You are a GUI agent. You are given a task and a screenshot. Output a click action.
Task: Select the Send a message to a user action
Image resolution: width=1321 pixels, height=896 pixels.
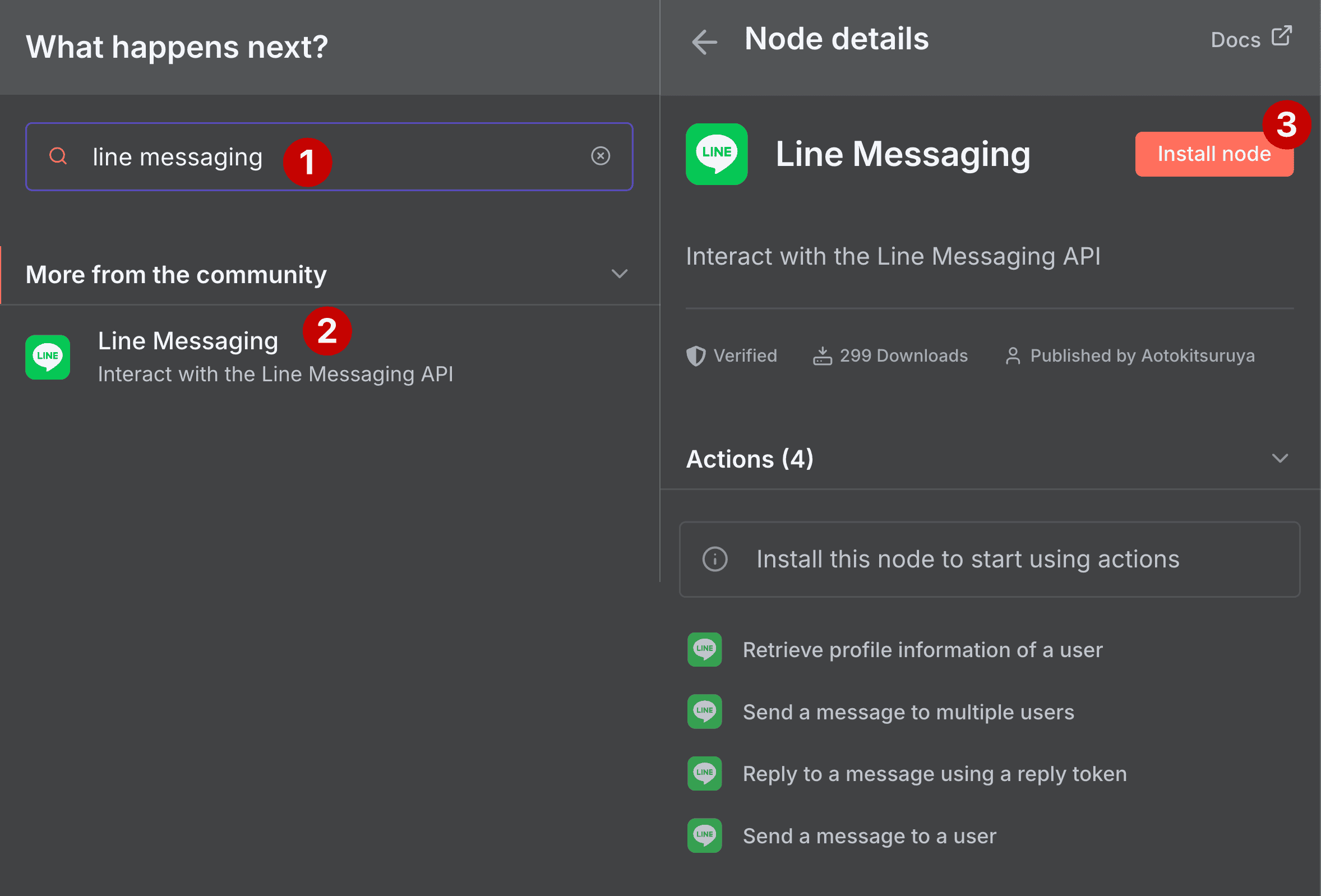[869, 836]
